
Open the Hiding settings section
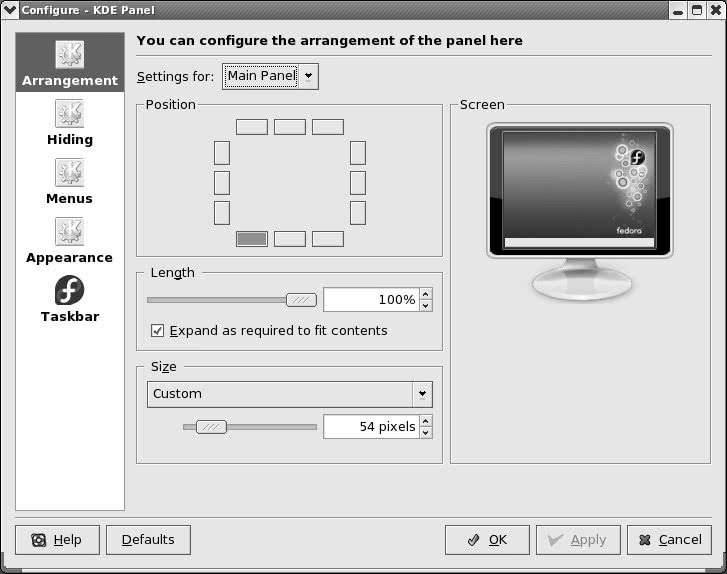pyautogui.click(x=70, y=123)
